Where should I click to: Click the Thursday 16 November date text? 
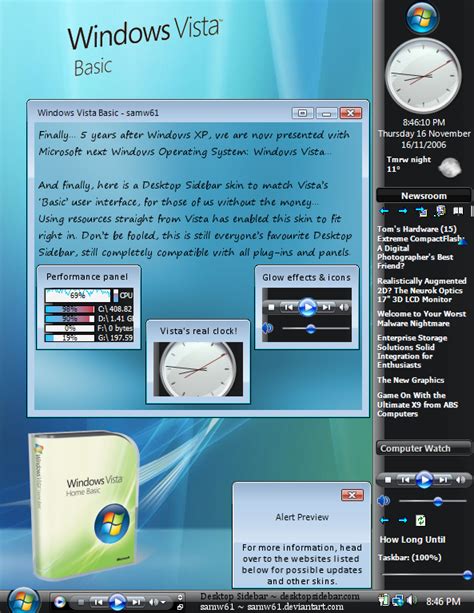click(x=424, y=134)
